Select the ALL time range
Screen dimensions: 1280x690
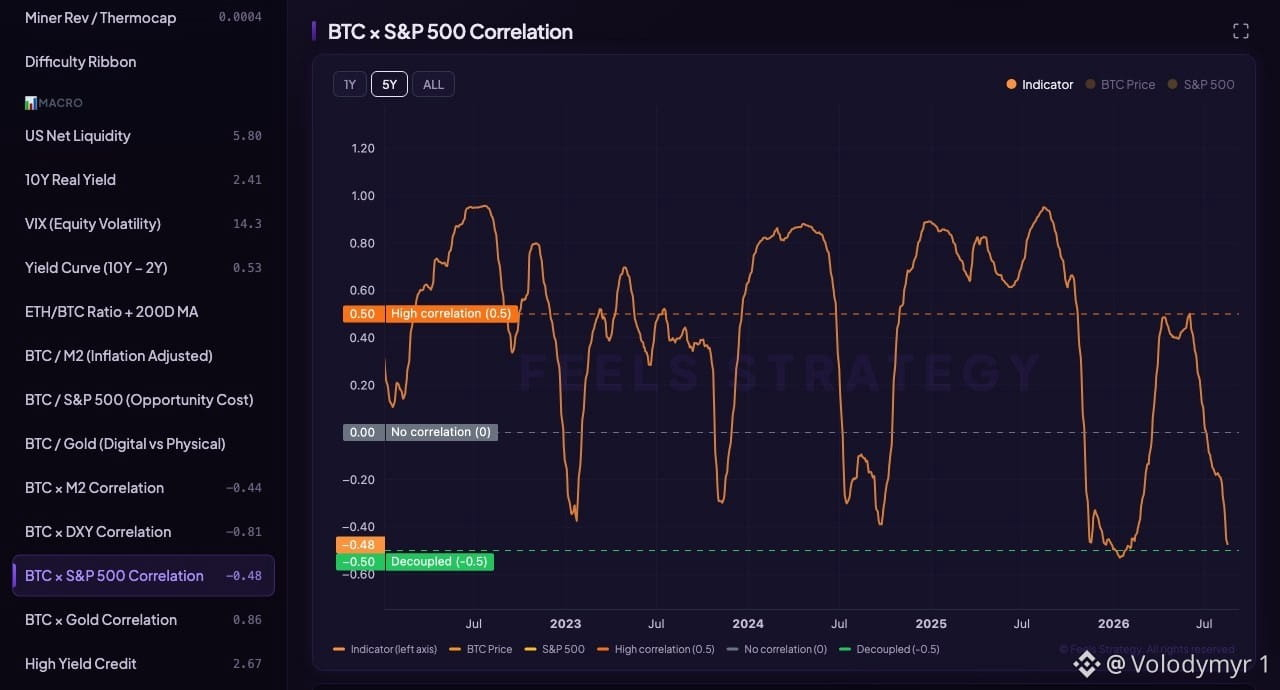click(433, 84)
